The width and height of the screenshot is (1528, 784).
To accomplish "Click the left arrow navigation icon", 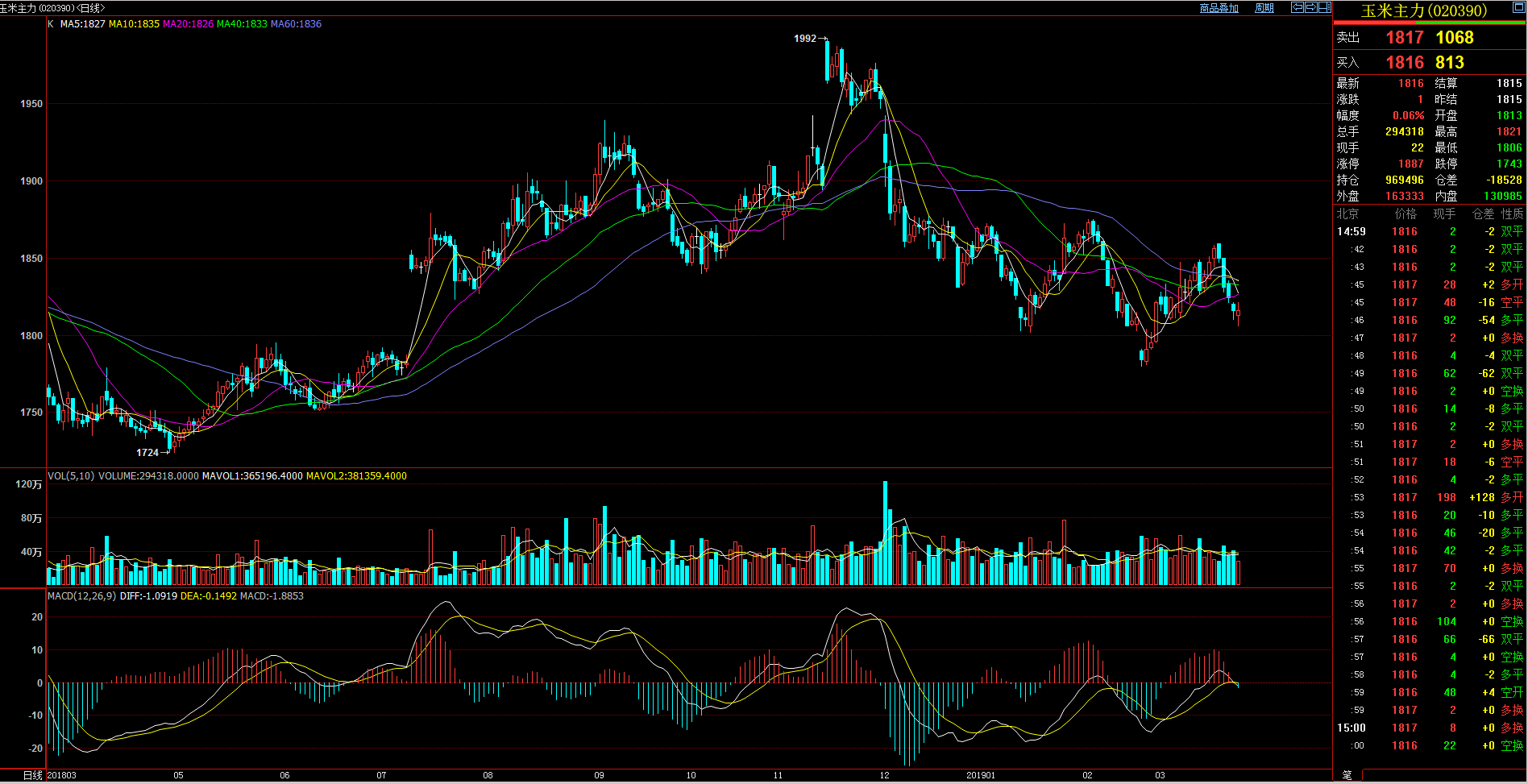I will tap(1298, 7).
